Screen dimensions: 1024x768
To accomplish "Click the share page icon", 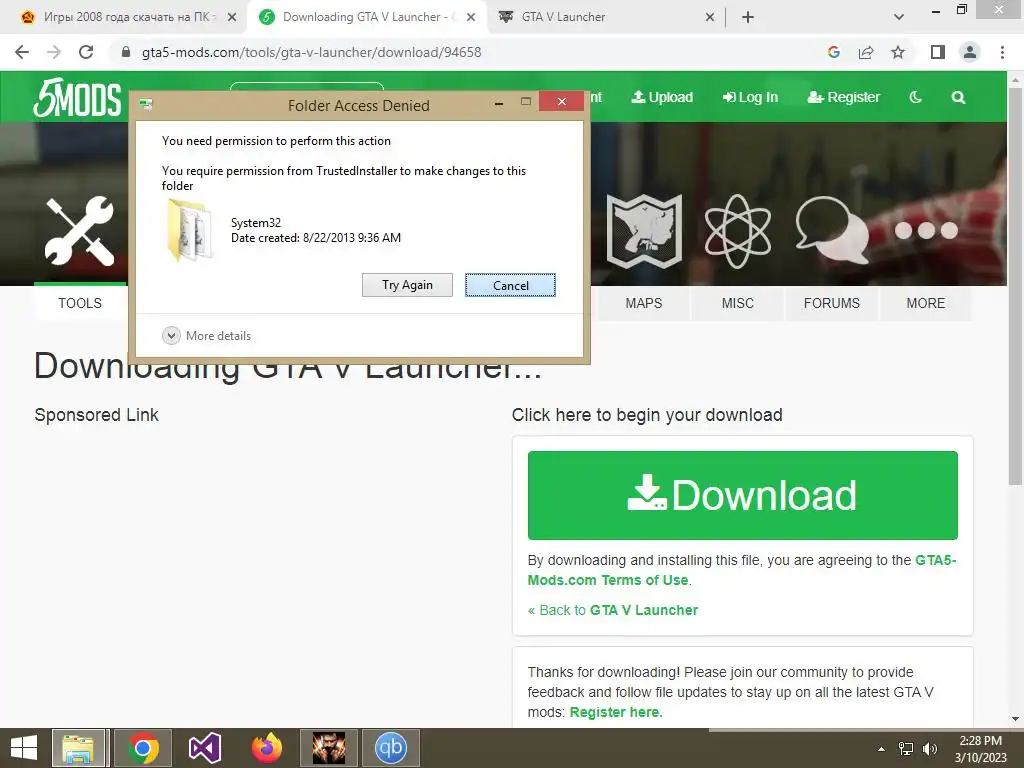I will (x=866, y=52).
